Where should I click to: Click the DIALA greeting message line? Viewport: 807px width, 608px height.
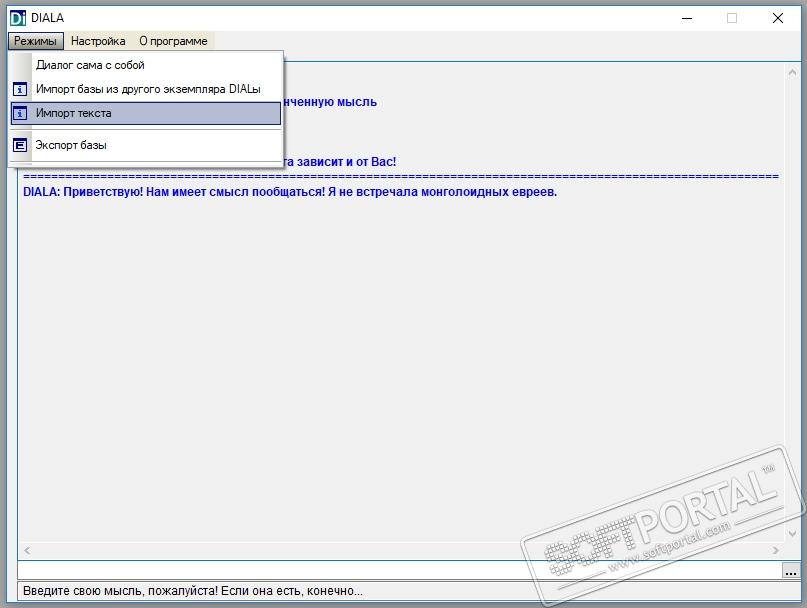(290, 192)
